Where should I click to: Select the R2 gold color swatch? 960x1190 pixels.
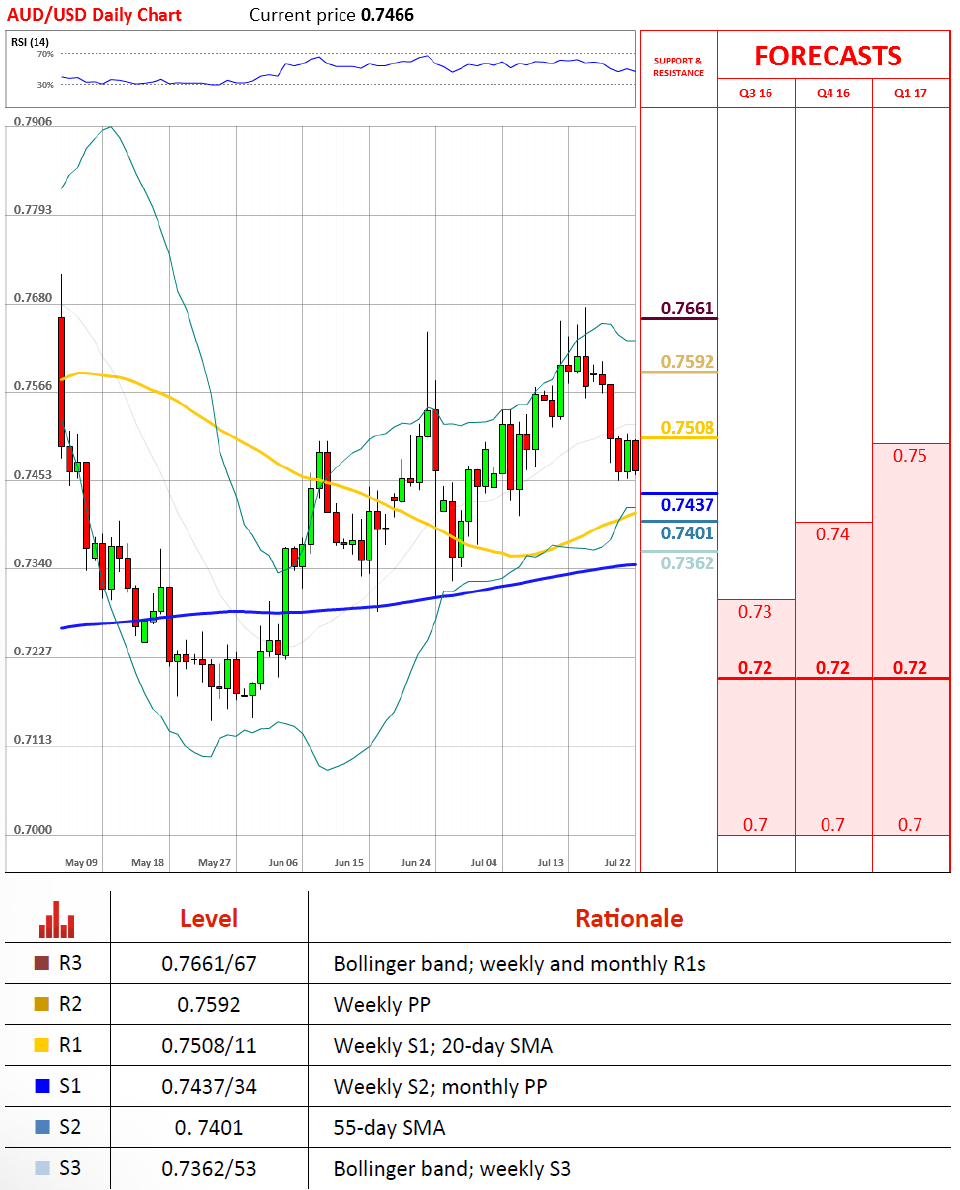pos(41,1005)
